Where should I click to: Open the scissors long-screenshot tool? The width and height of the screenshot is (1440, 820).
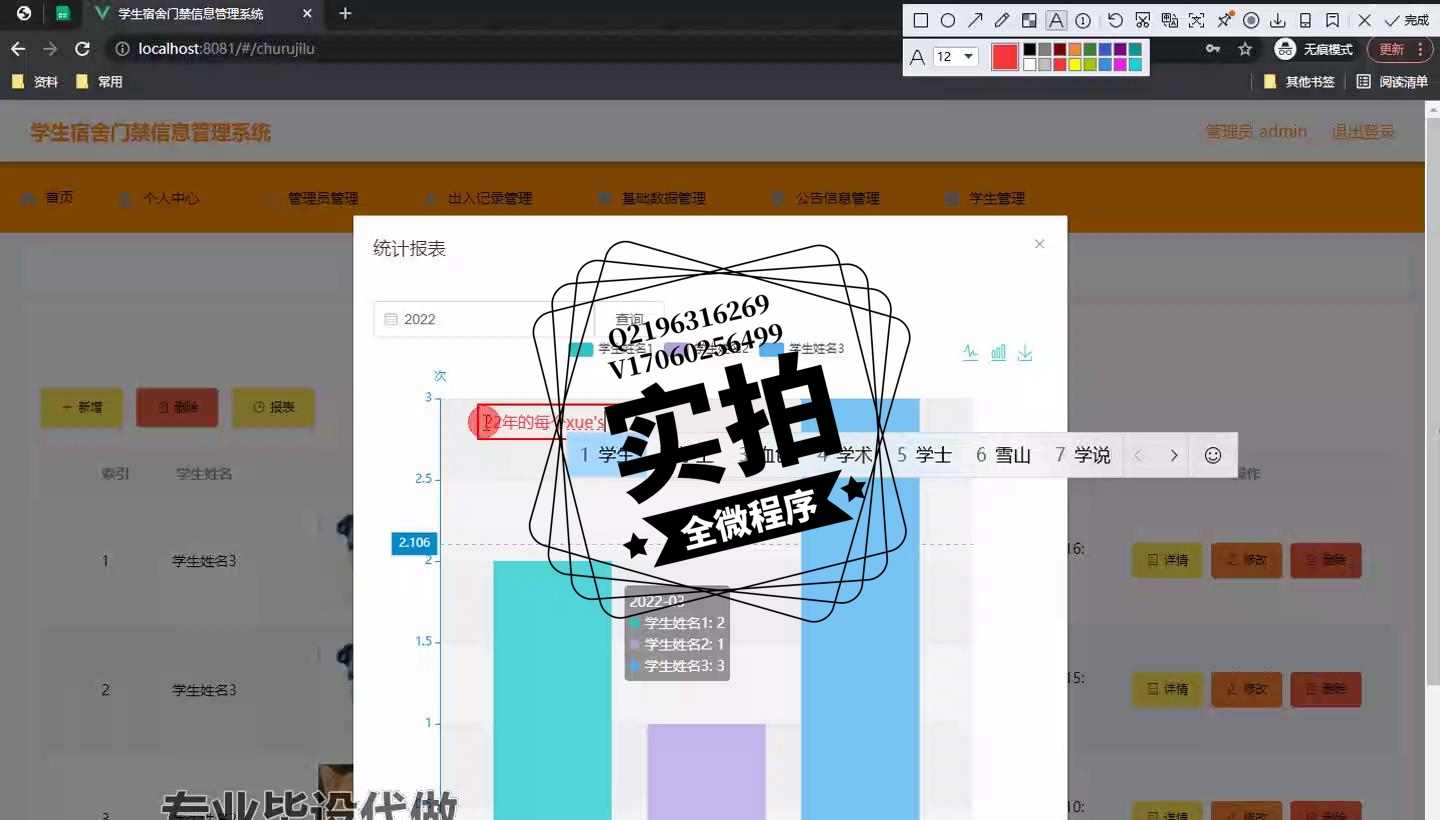tap(1142, 20)
